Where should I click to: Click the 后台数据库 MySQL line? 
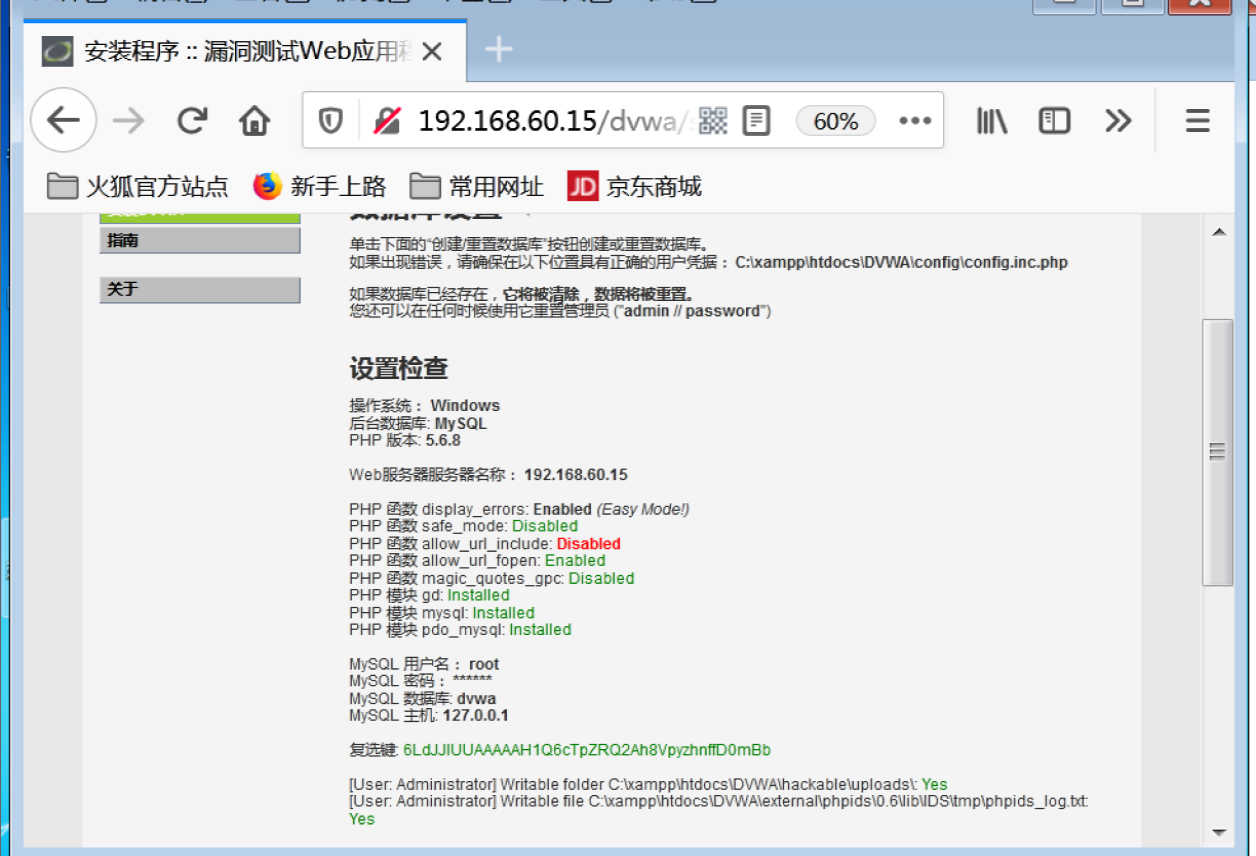tap(418, 424)
